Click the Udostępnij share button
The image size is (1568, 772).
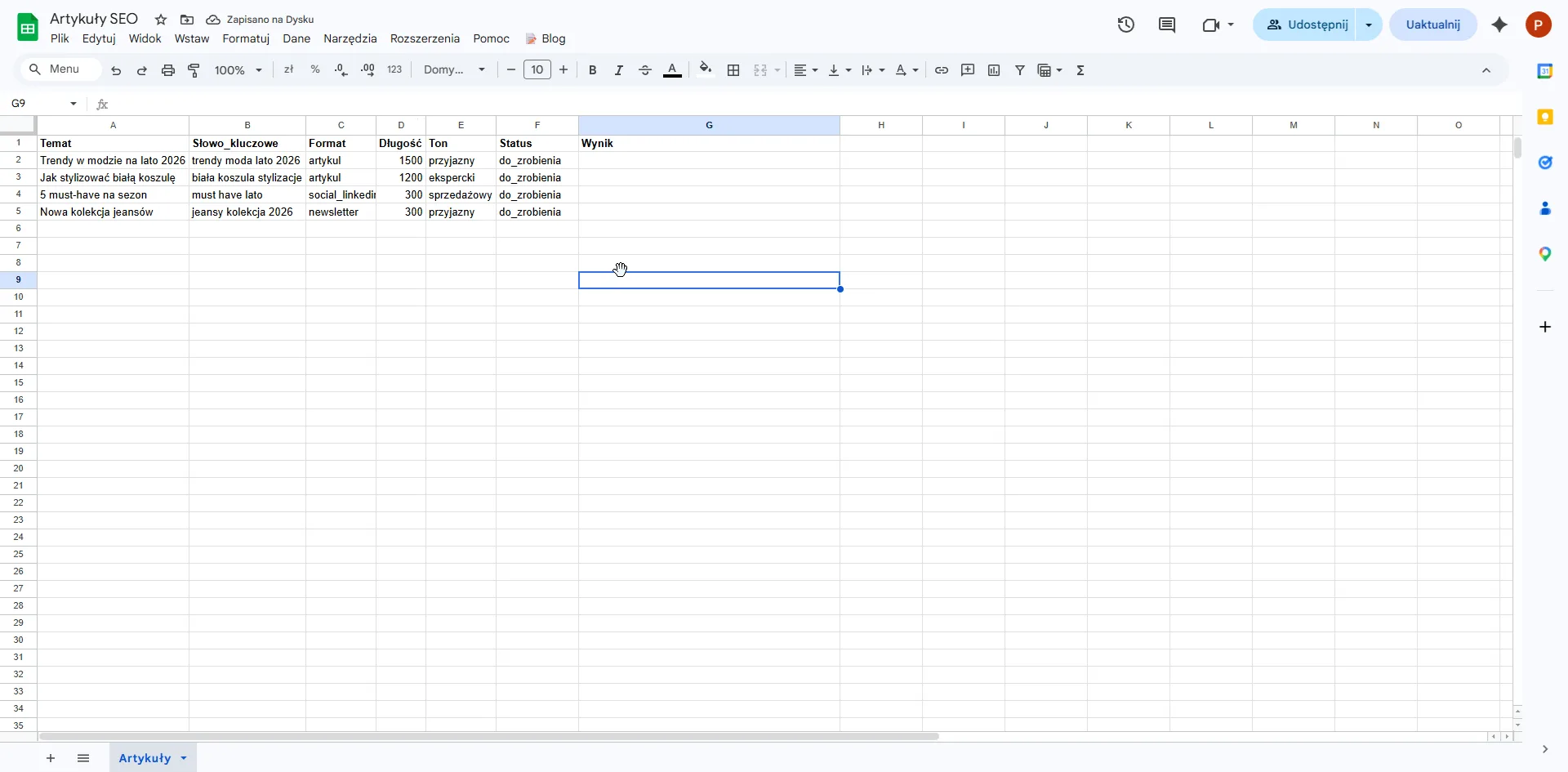1305,25
